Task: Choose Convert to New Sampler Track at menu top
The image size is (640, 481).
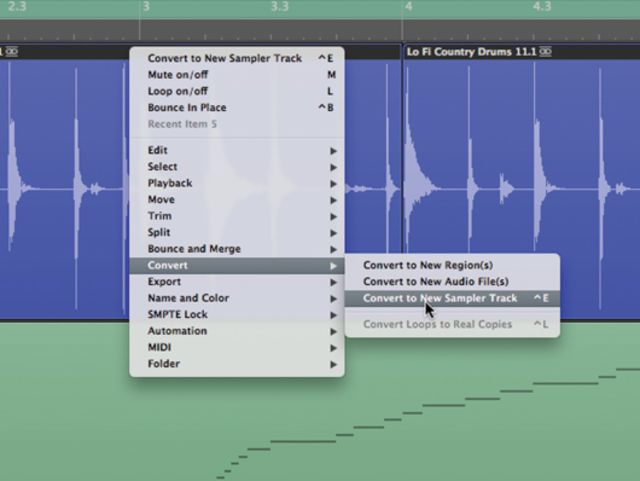Action: click(237, 58)
